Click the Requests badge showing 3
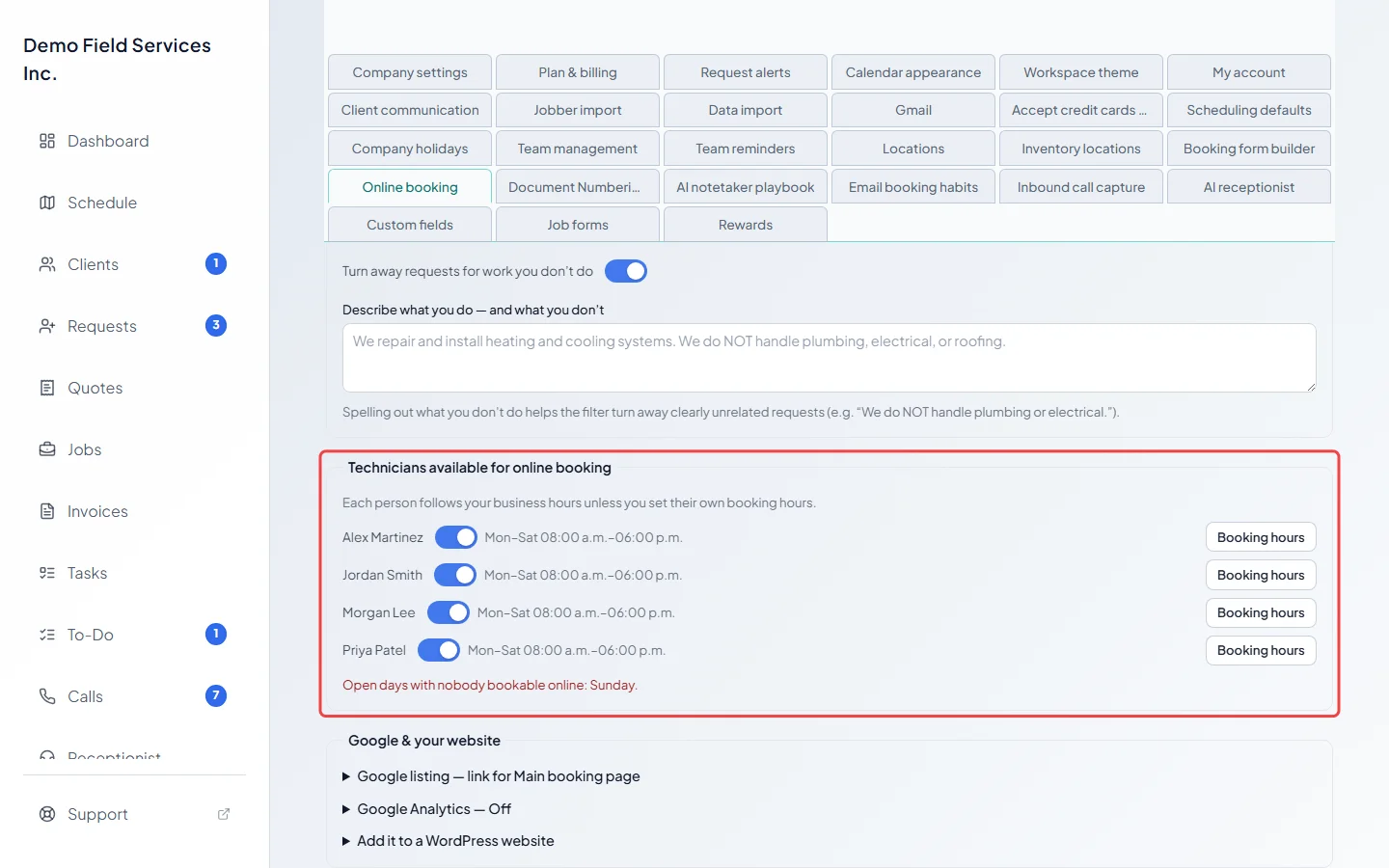This screenshot has width=1389, height=868. (216, 326)
